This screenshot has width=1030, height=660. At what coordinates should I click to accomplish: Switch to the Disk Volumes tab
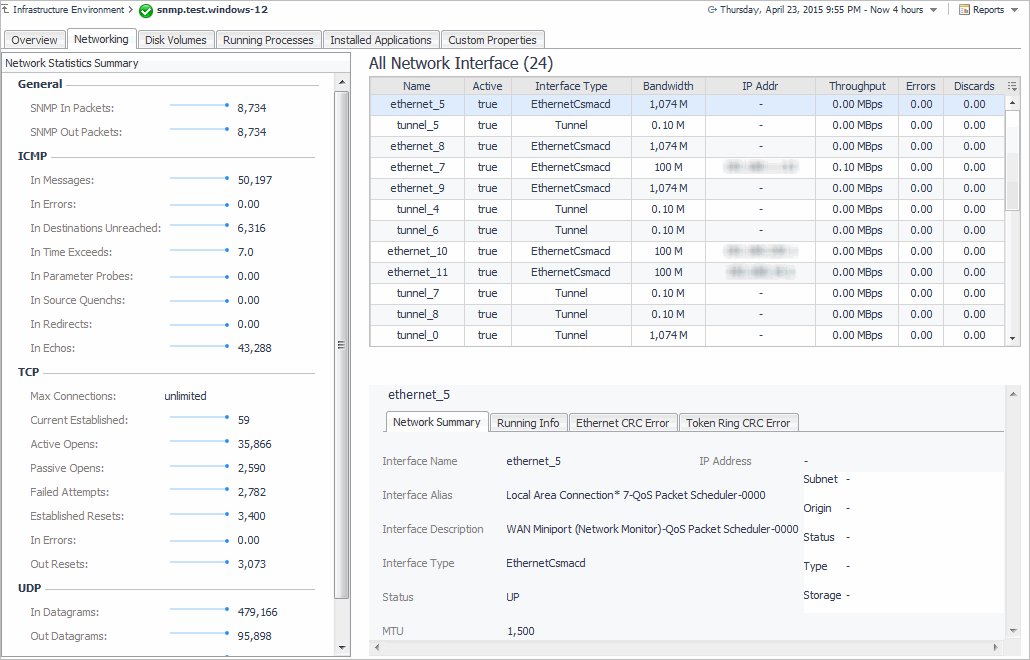pos(176,40)
